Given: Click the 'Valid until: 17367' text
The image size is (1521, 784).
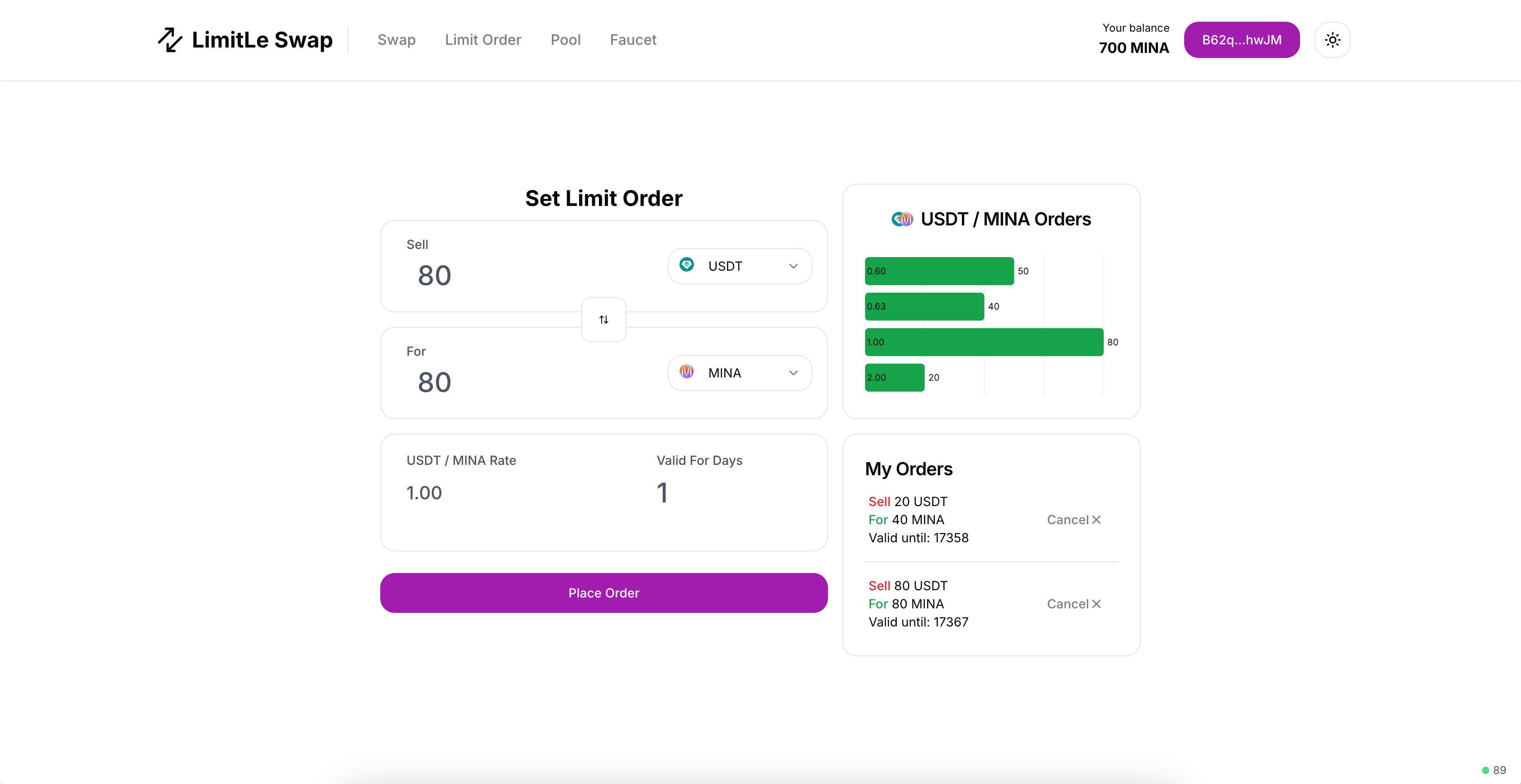Looking at the screenshot, I should point(918,622).
